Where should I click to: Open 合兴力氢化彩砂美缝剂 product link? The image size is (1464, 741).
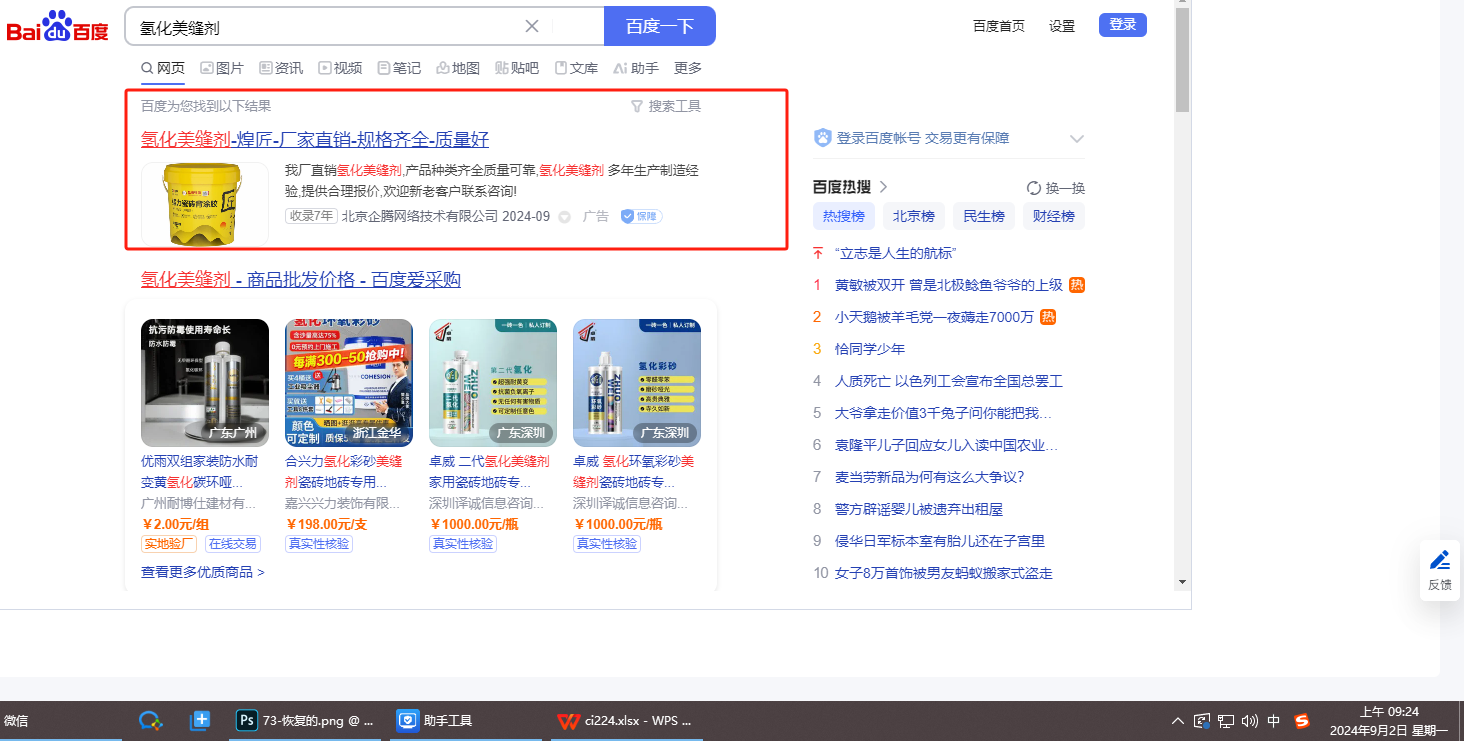[344, 472]
